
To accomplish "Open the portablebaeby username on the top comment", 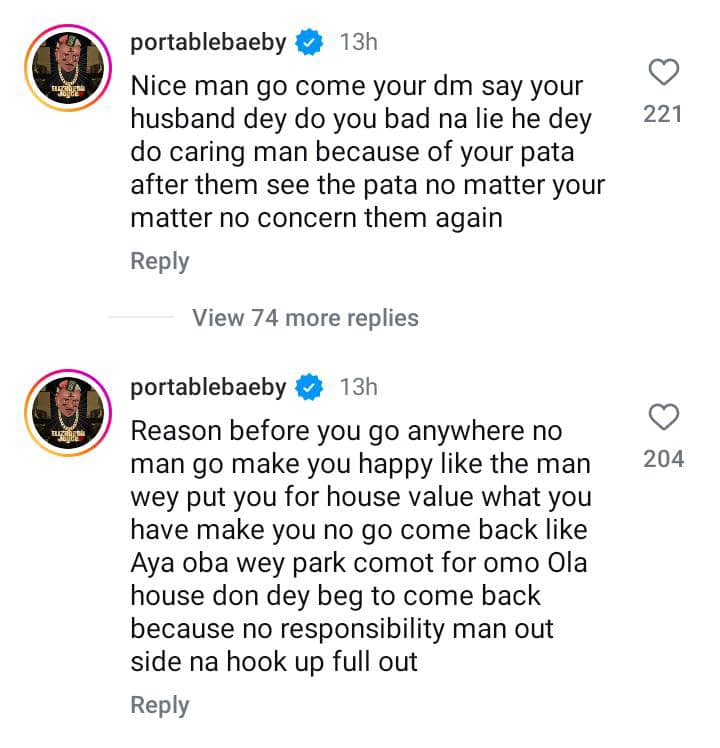I will tap(209, 42).
